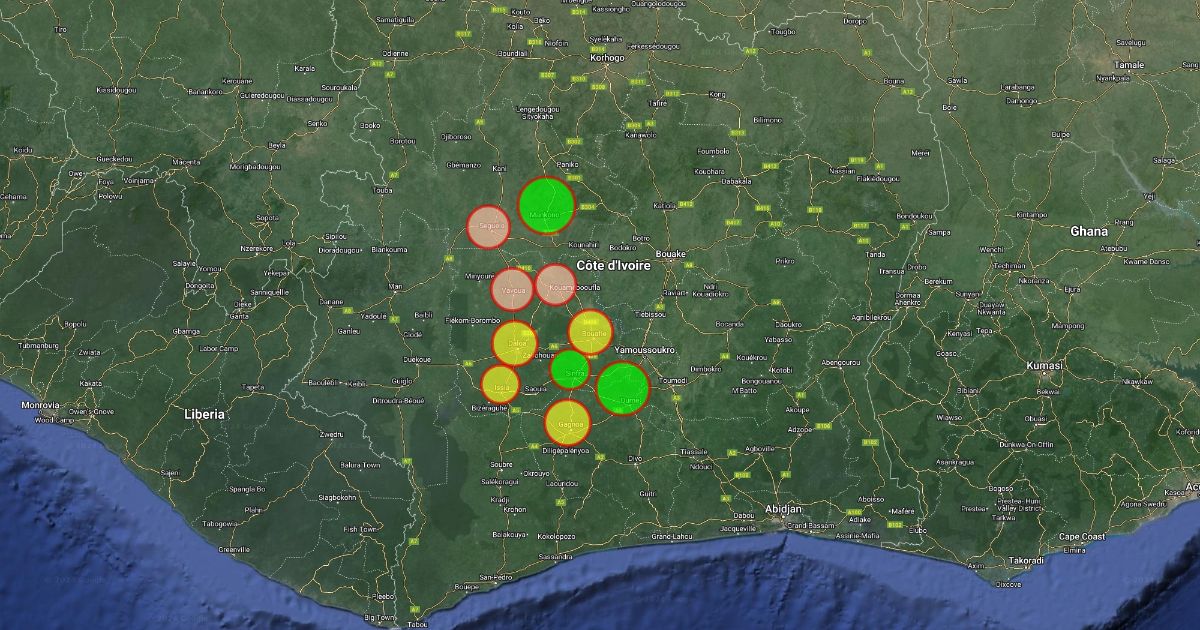Click the Ghana country label
This screenshot has width=1200, height=630.
tap(1089, 231)
